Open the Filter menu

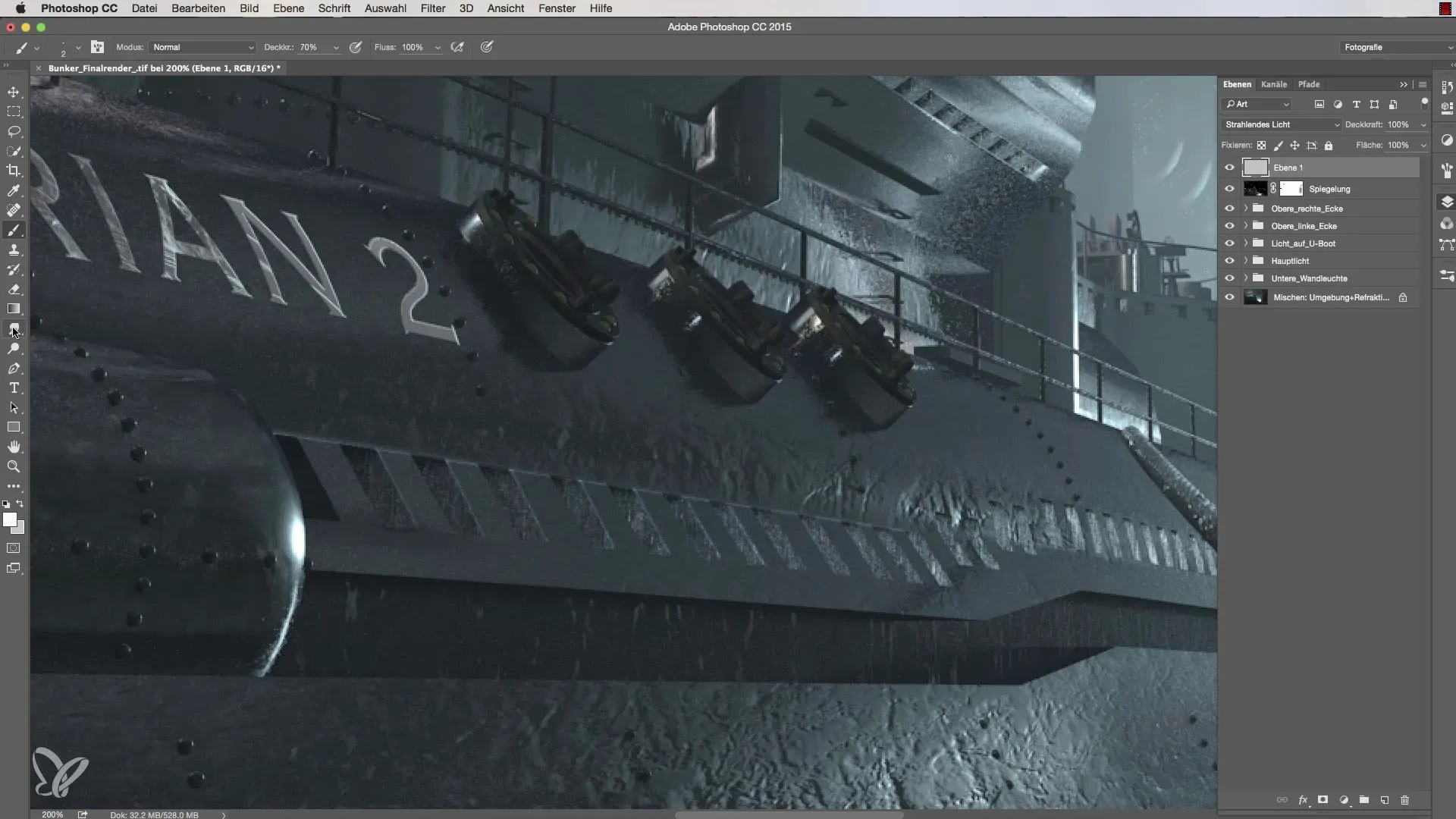click(433, 8)
